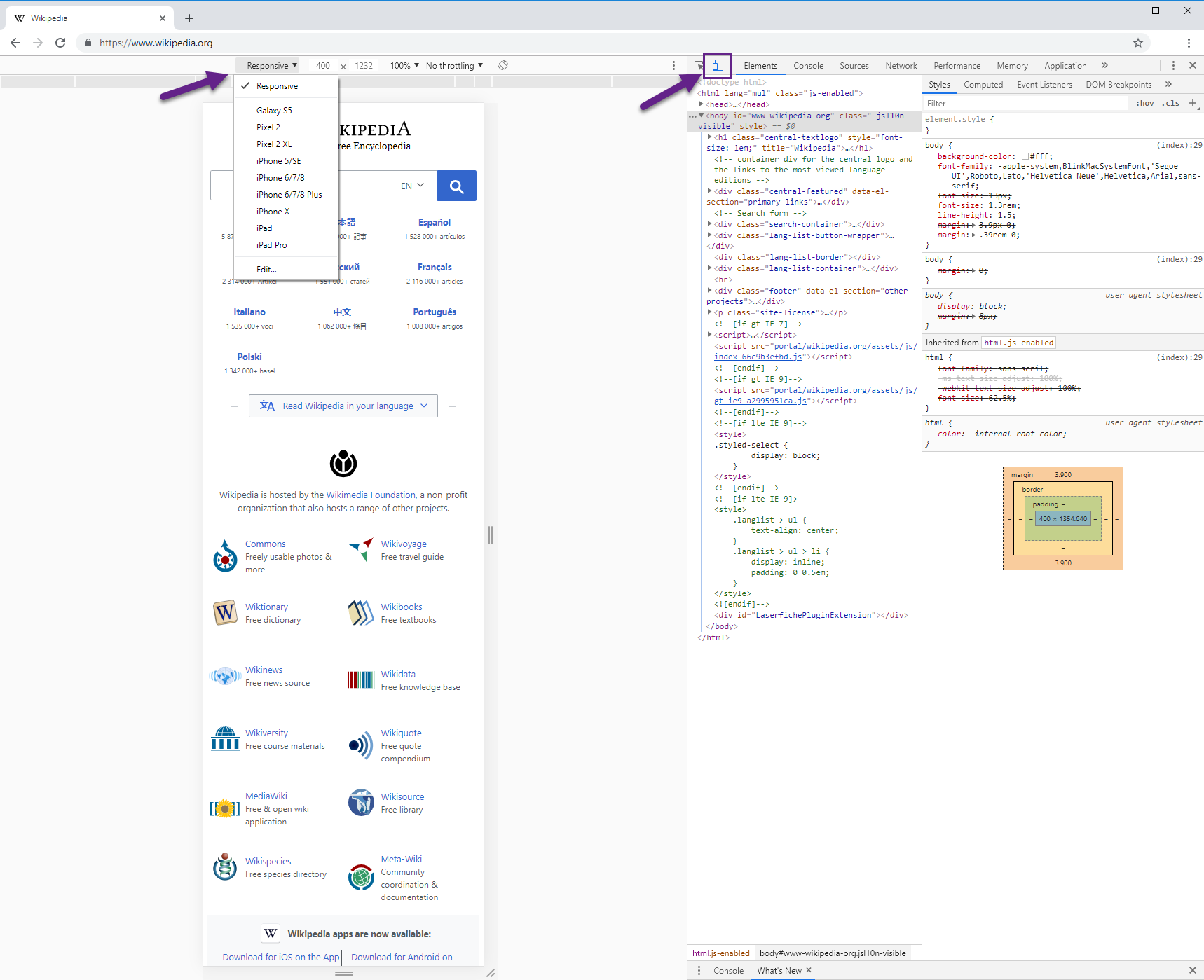The height and width of the screenshot is (980, 1204).
Task: Open the Wikivoyage logo icon
Action: coord(361,549)
